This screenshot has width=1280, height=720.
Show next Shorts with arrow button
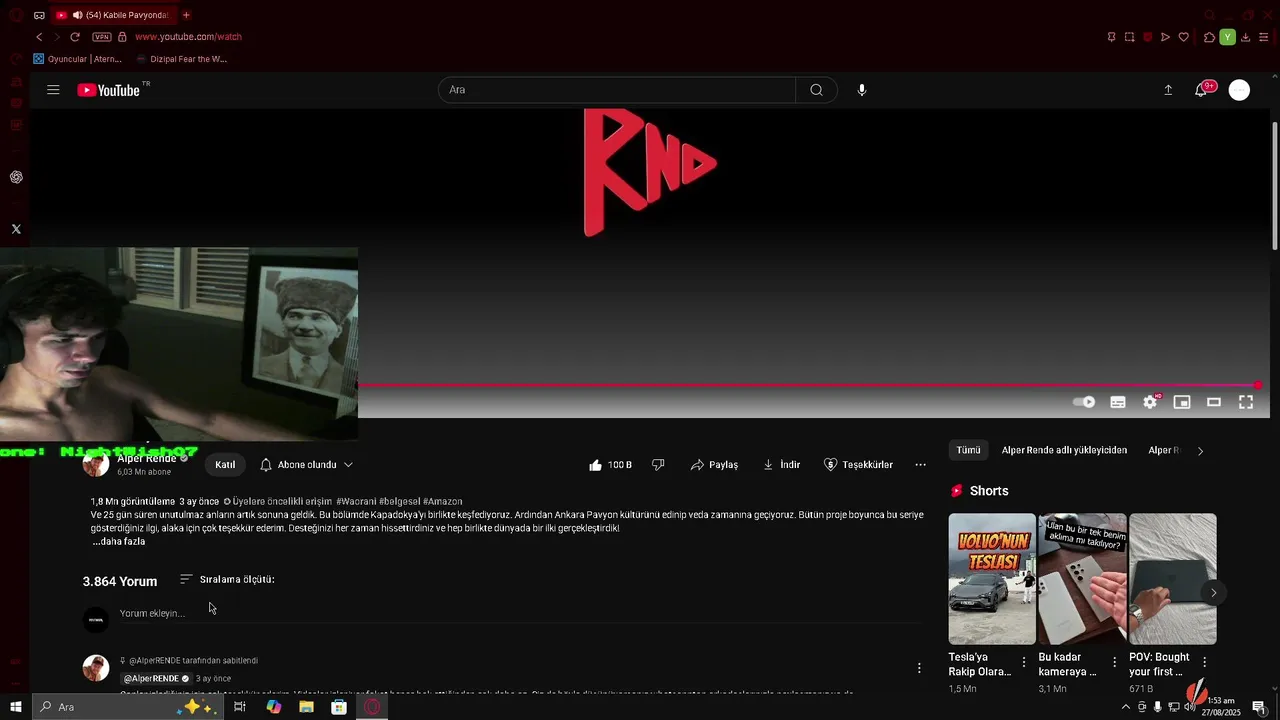[x=1213, y=593]
